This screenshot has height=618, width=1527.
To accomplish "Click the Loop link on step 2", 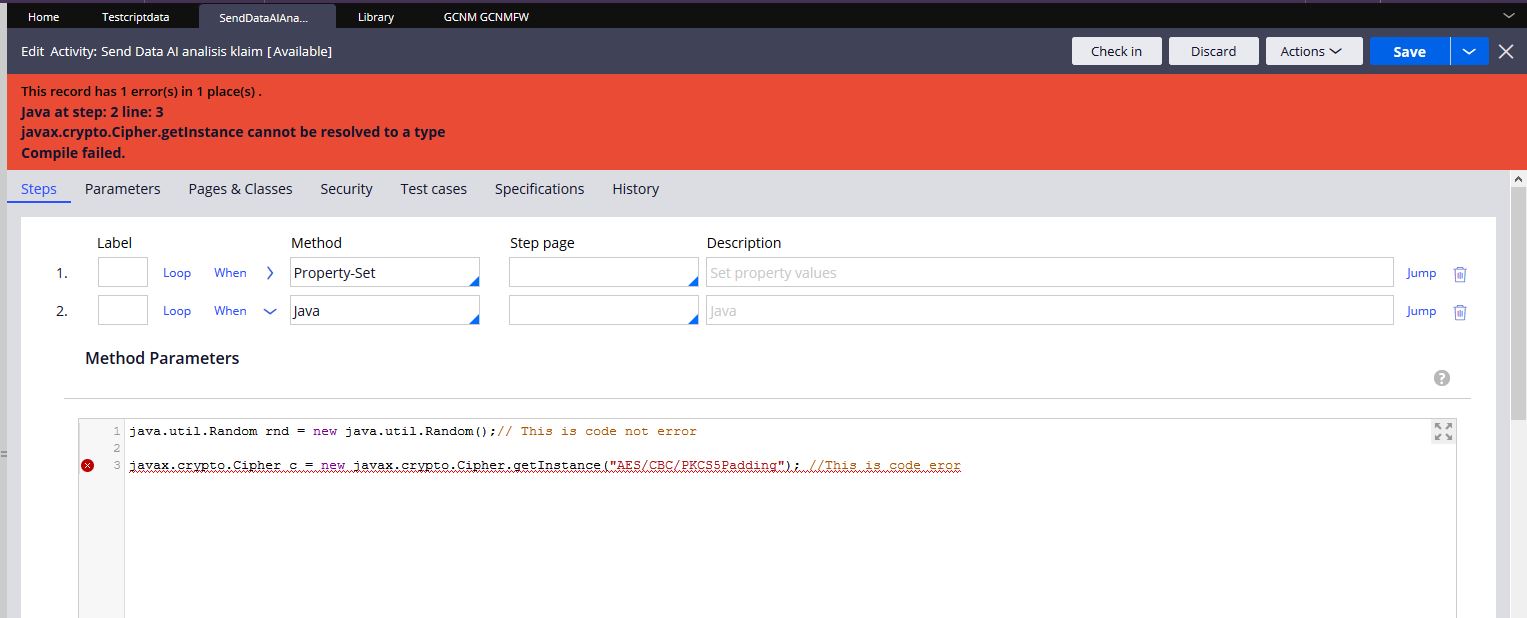I will [176, 311].
